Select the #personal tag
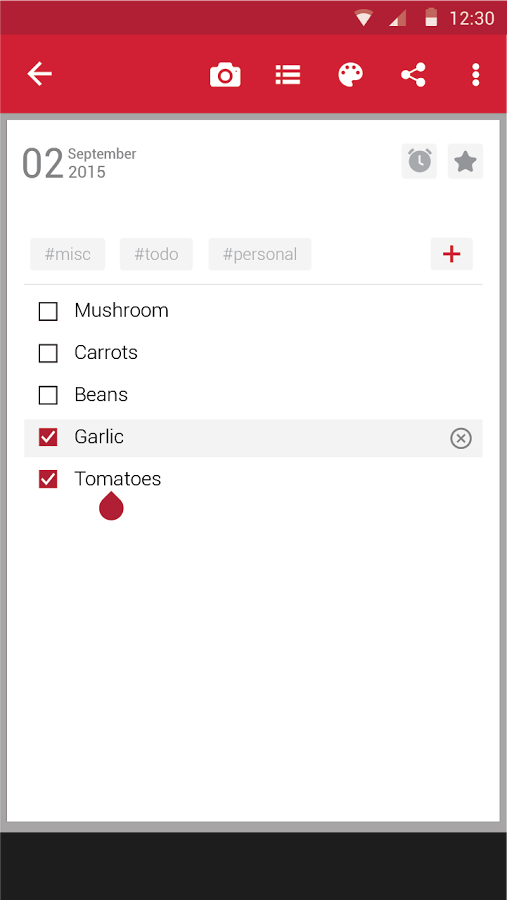This screenshot has height=900, width=507. [260, 254]
